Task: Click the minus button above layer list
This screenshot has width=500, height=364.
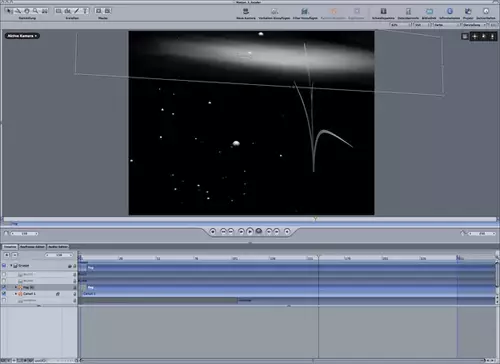Action: [x=15, y=255]
